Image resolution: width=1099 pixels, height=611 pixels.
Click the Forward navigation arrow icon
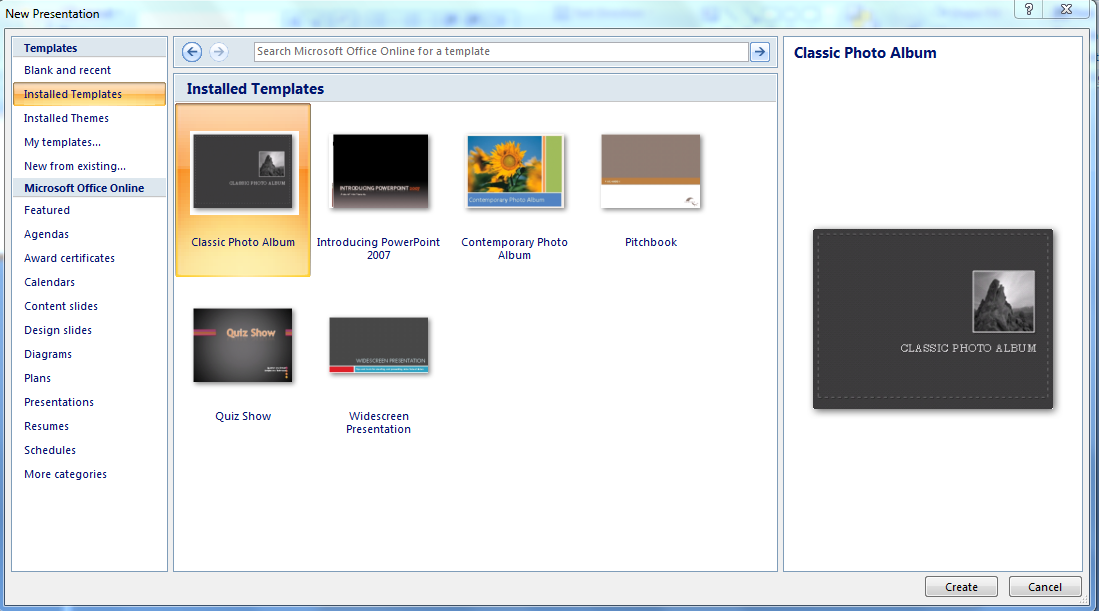coord(219,52)
